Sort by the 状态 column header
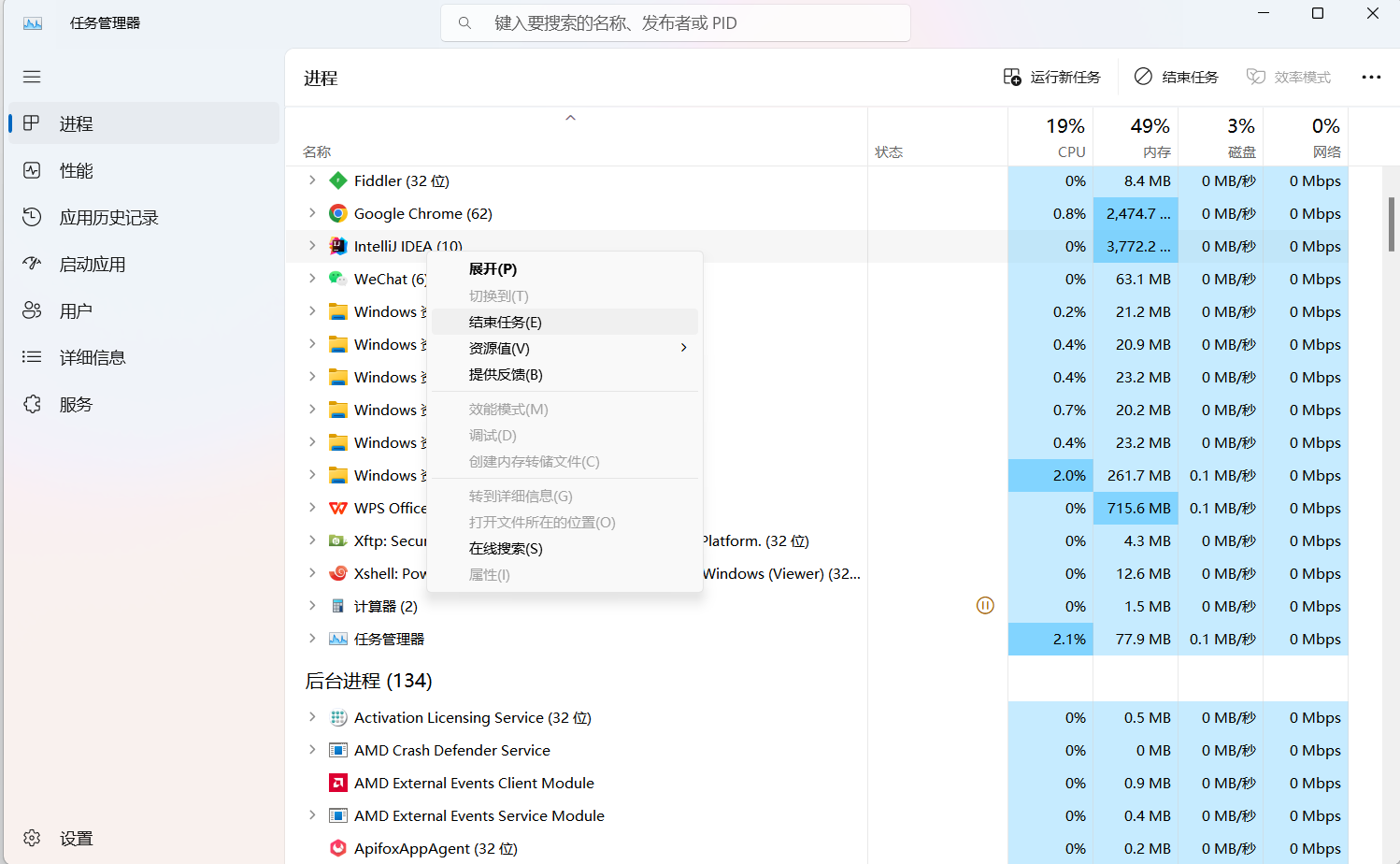This screenshot has height=864, width=1400. point(937,137)
